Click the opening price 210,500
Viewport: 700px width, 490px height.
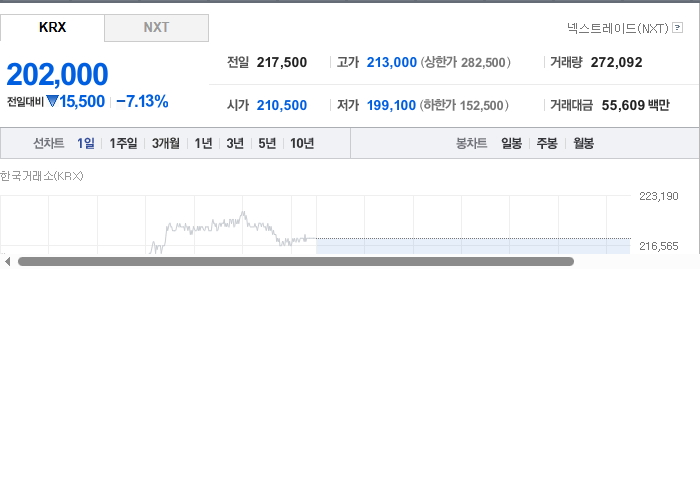tap(282, 105)
